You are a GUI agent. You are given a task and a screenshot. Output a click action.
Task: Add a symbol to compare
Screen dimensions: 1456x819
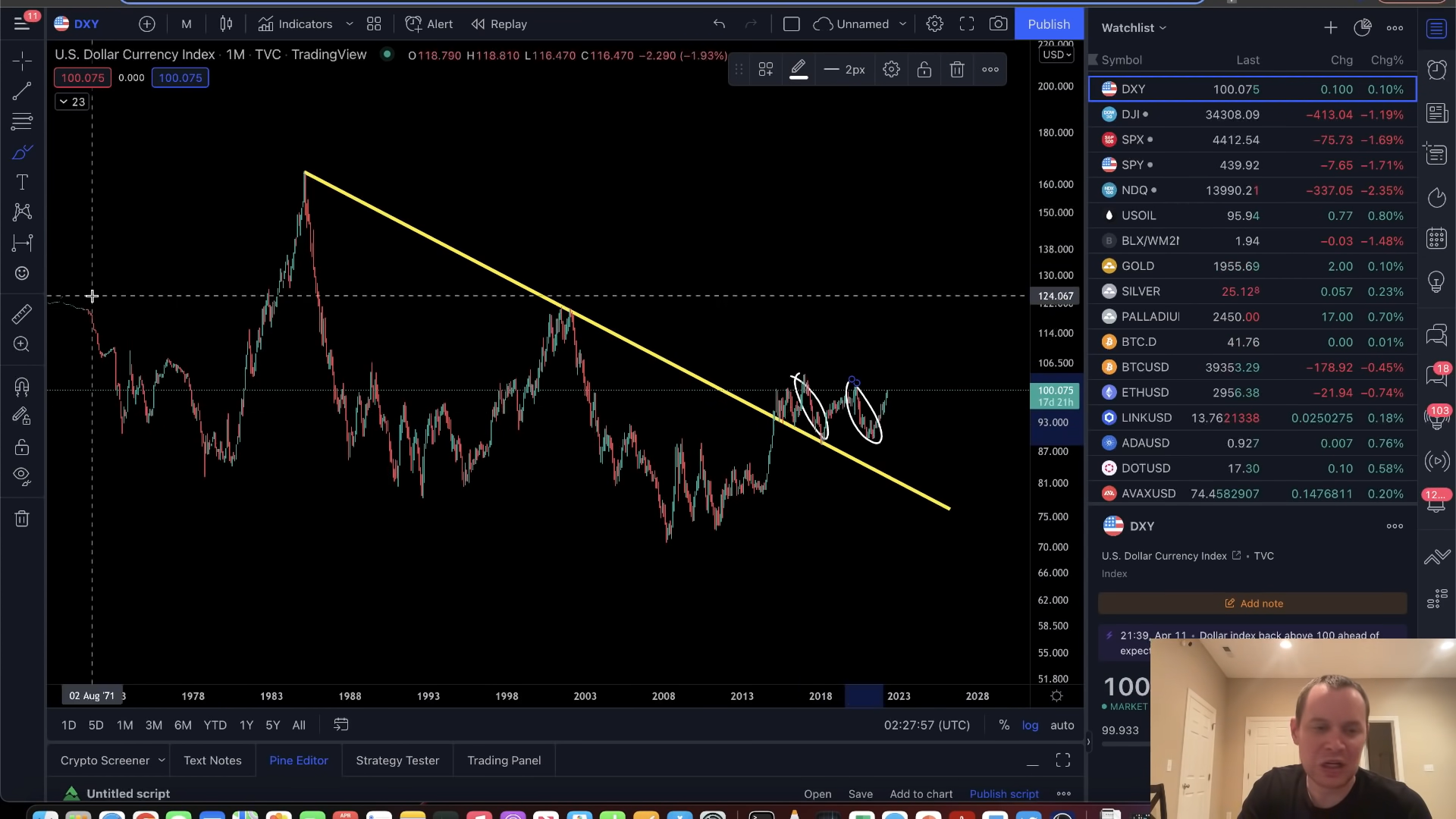[147, 24]
